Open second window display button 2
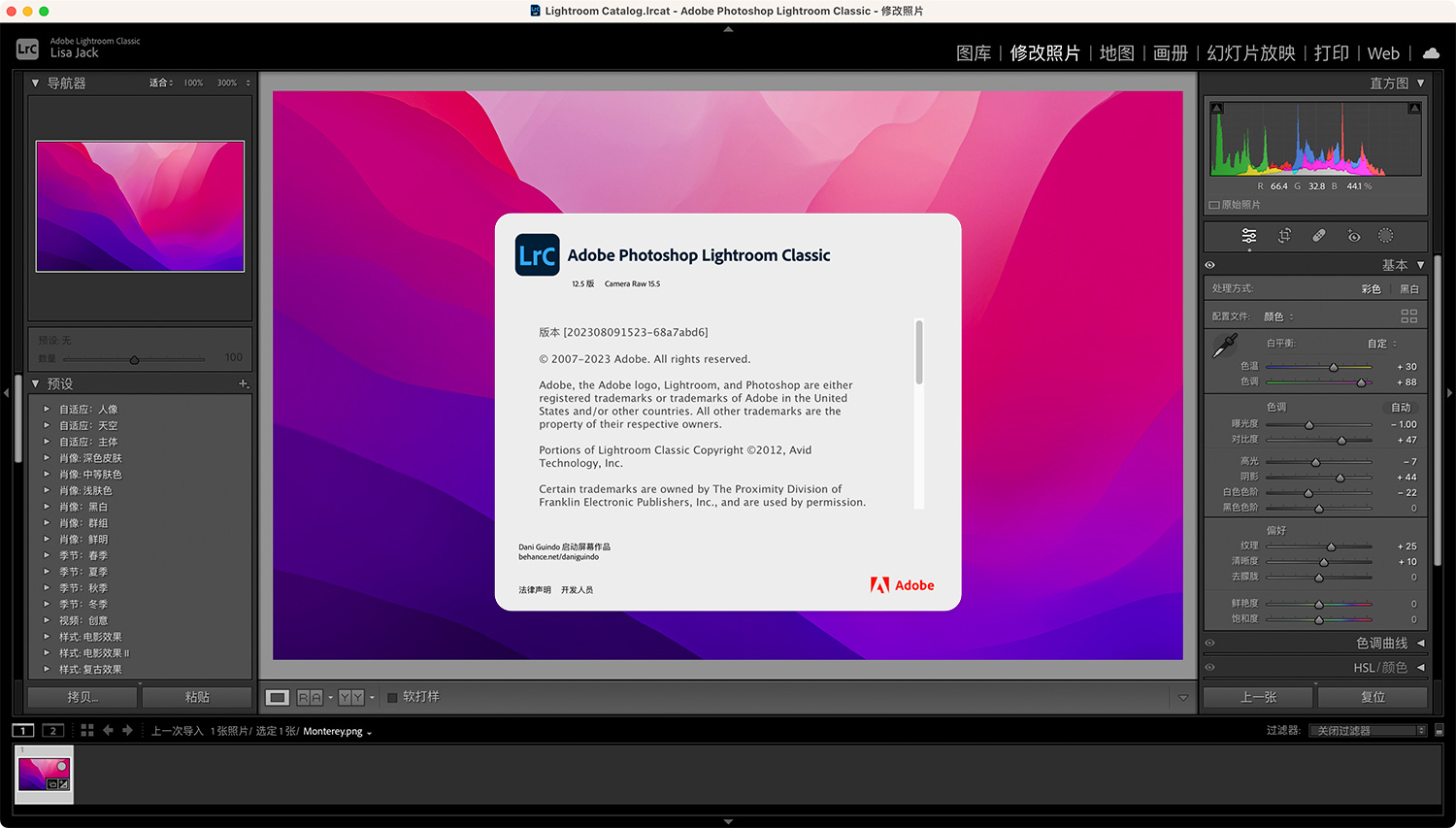Viewport: 1456px width, 828px height. point(53,730)
